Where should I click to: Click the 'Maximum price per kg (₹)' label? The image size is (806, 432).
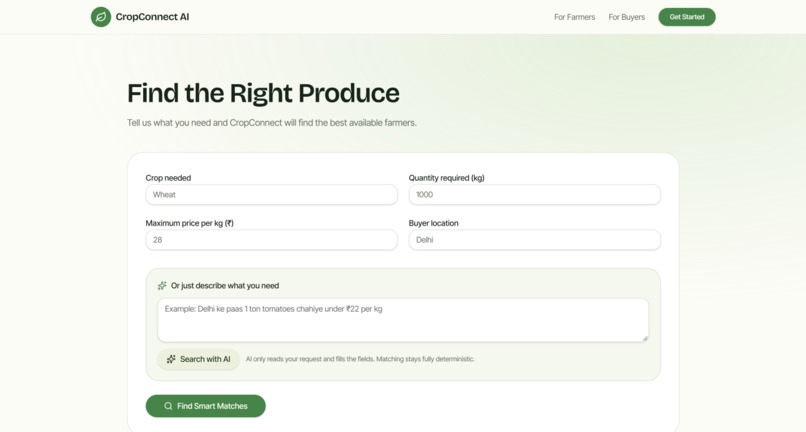coord(190,223)
